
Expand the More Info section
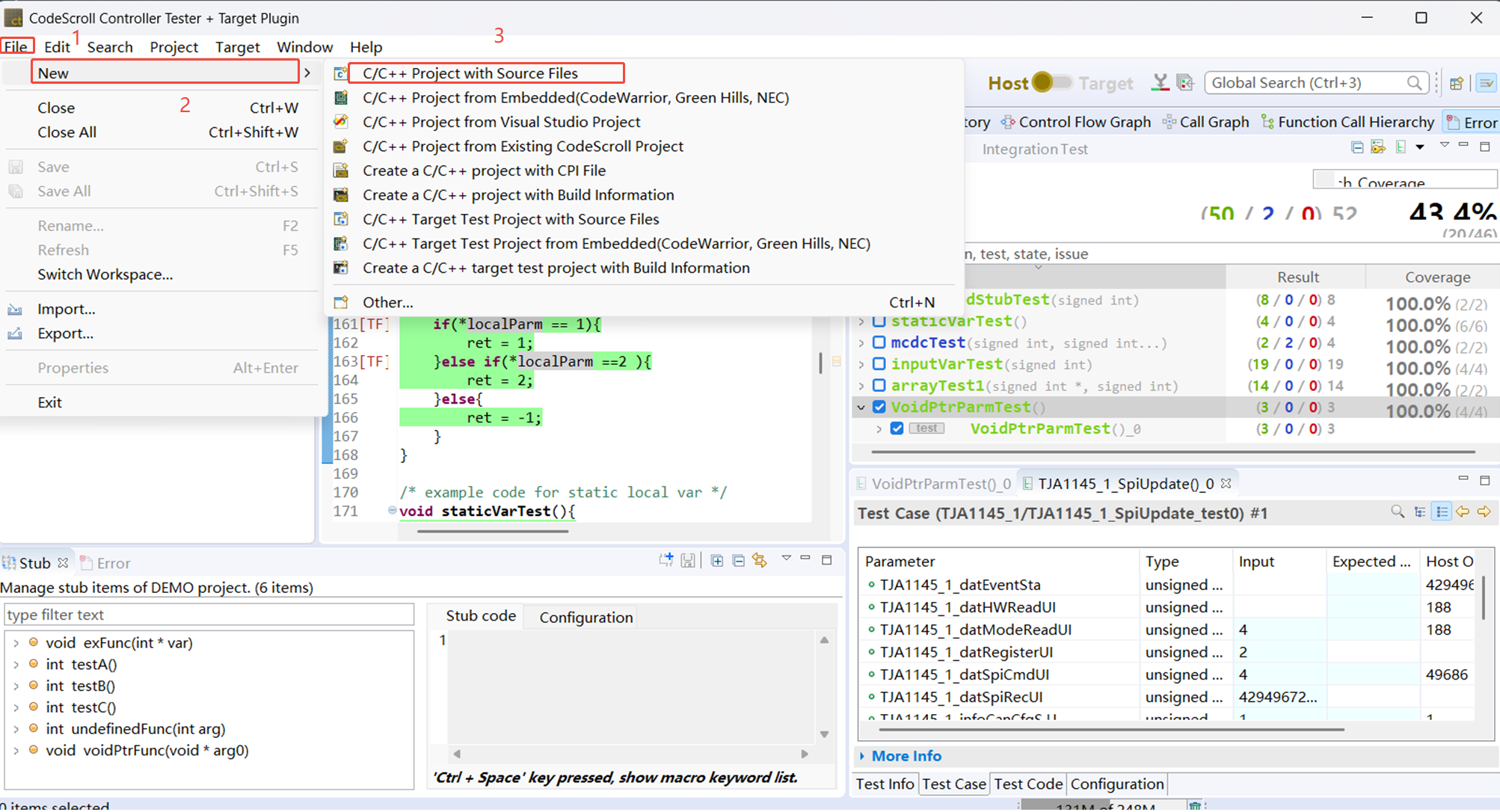[x=862, y=756]
